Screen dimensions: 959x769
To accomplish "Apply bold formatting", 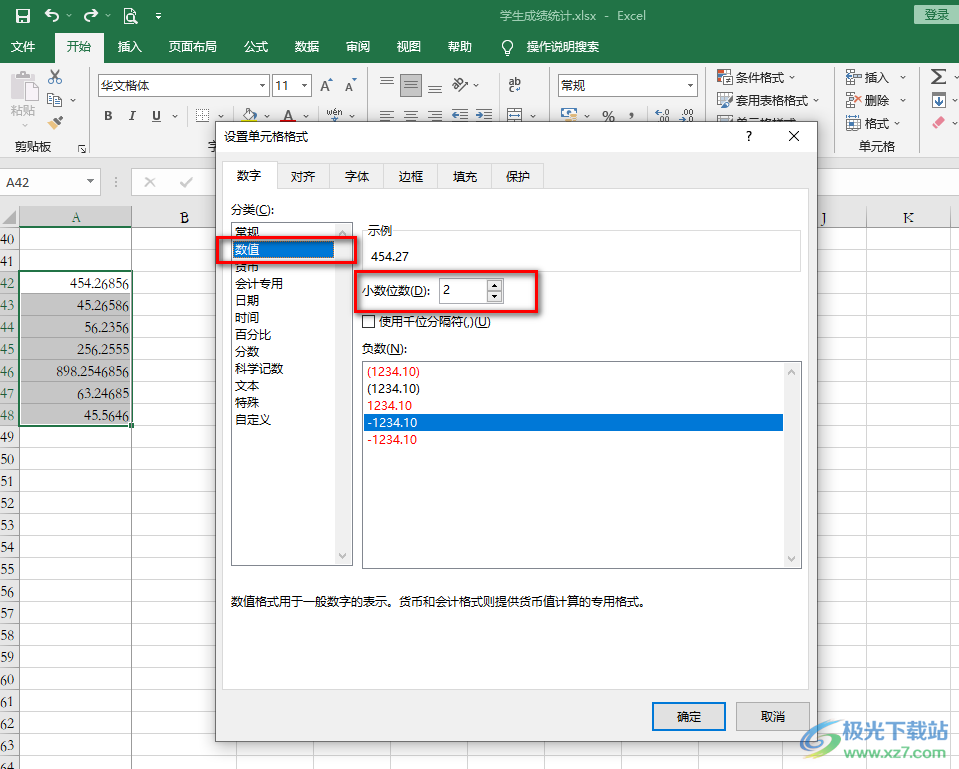I will (108, 116).
